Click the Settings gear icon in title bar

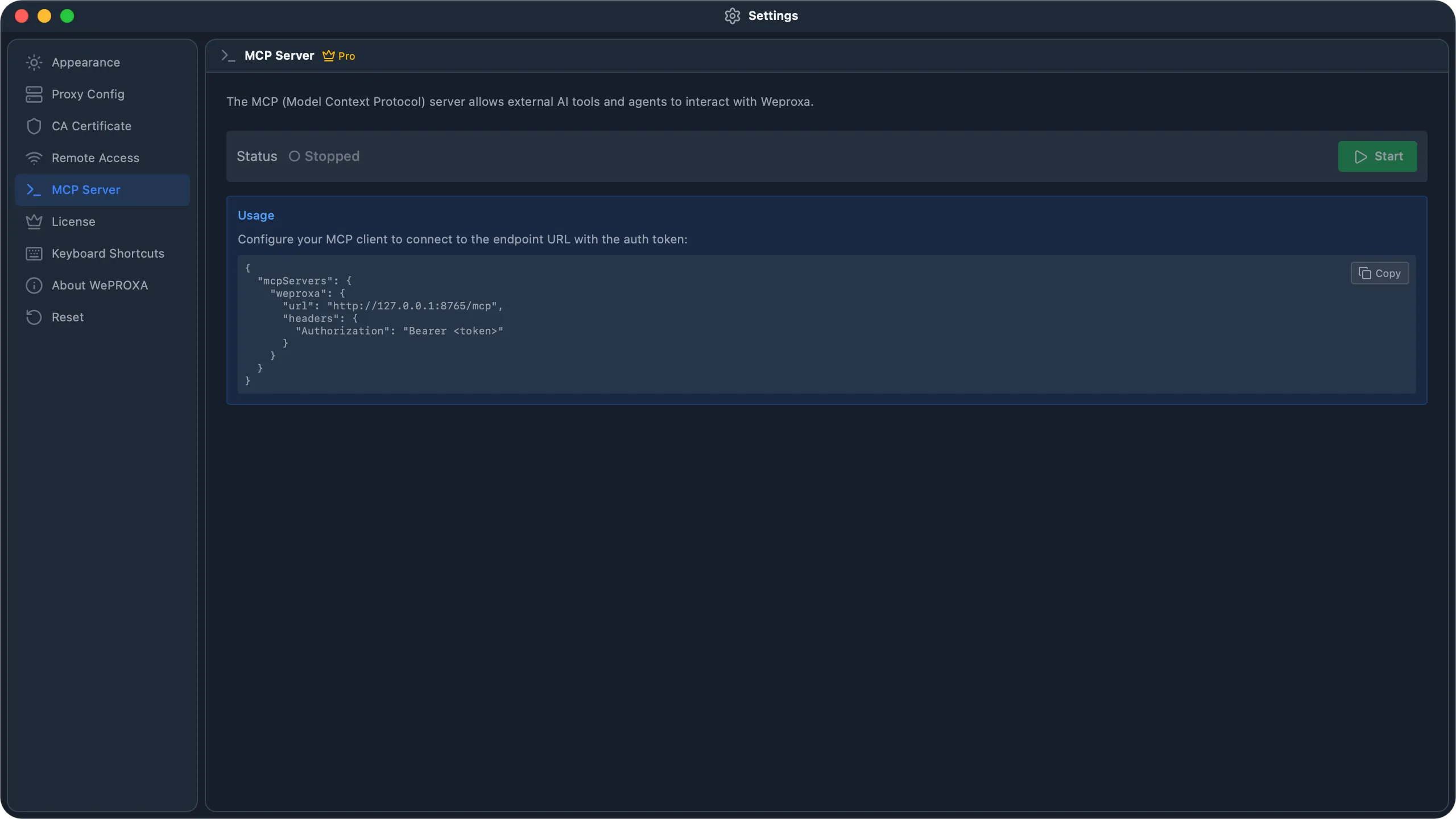point(733,16)
